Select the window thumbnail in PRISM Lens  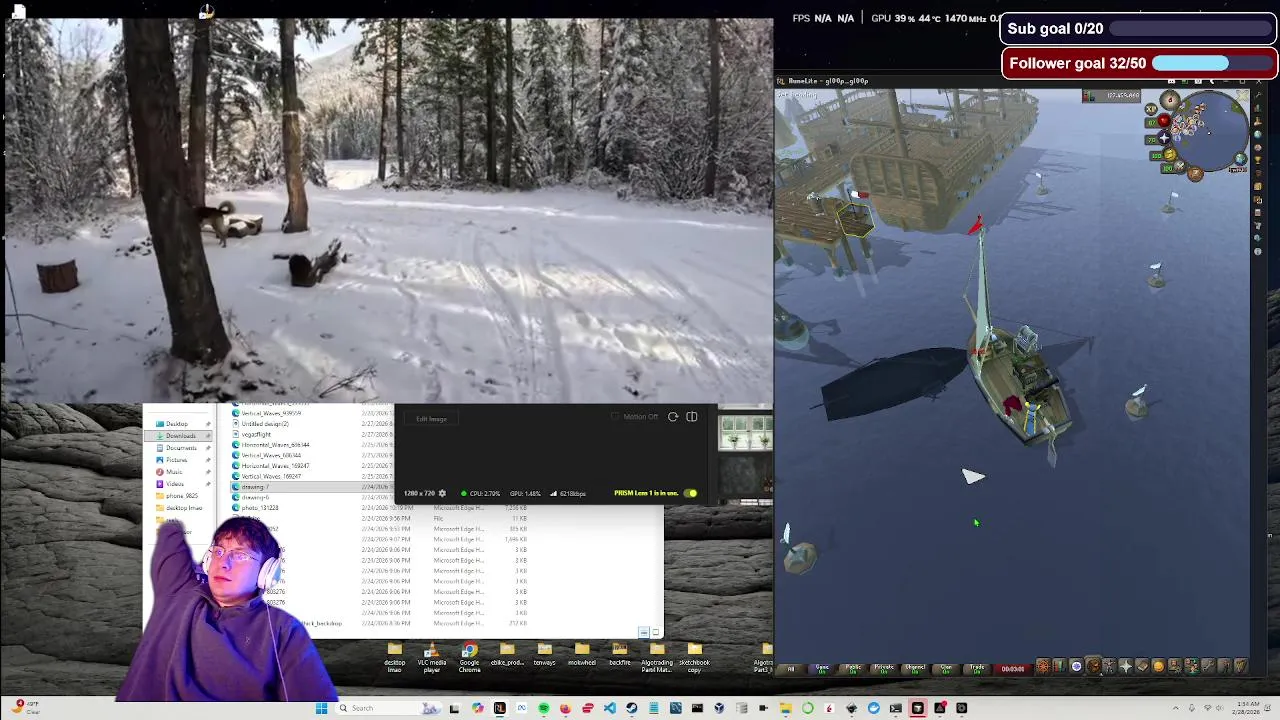(745, 433)
